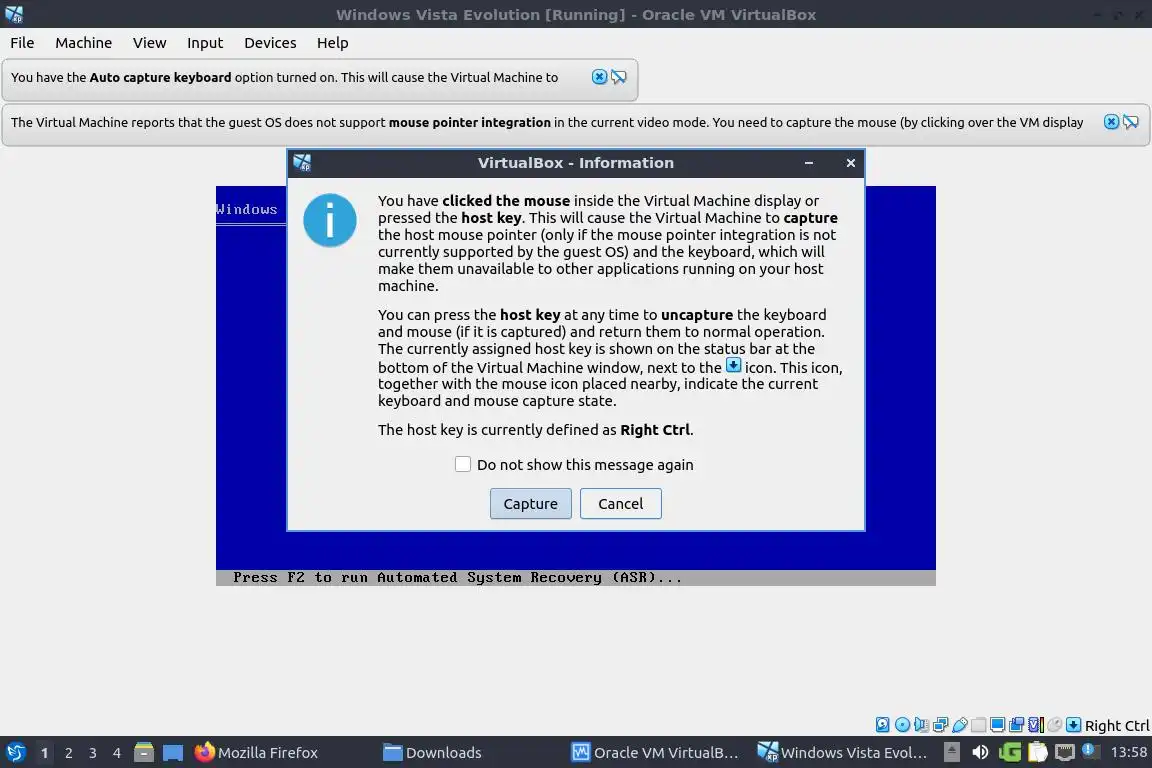Click the optical disc status bar icon

[x=903, y=725]
